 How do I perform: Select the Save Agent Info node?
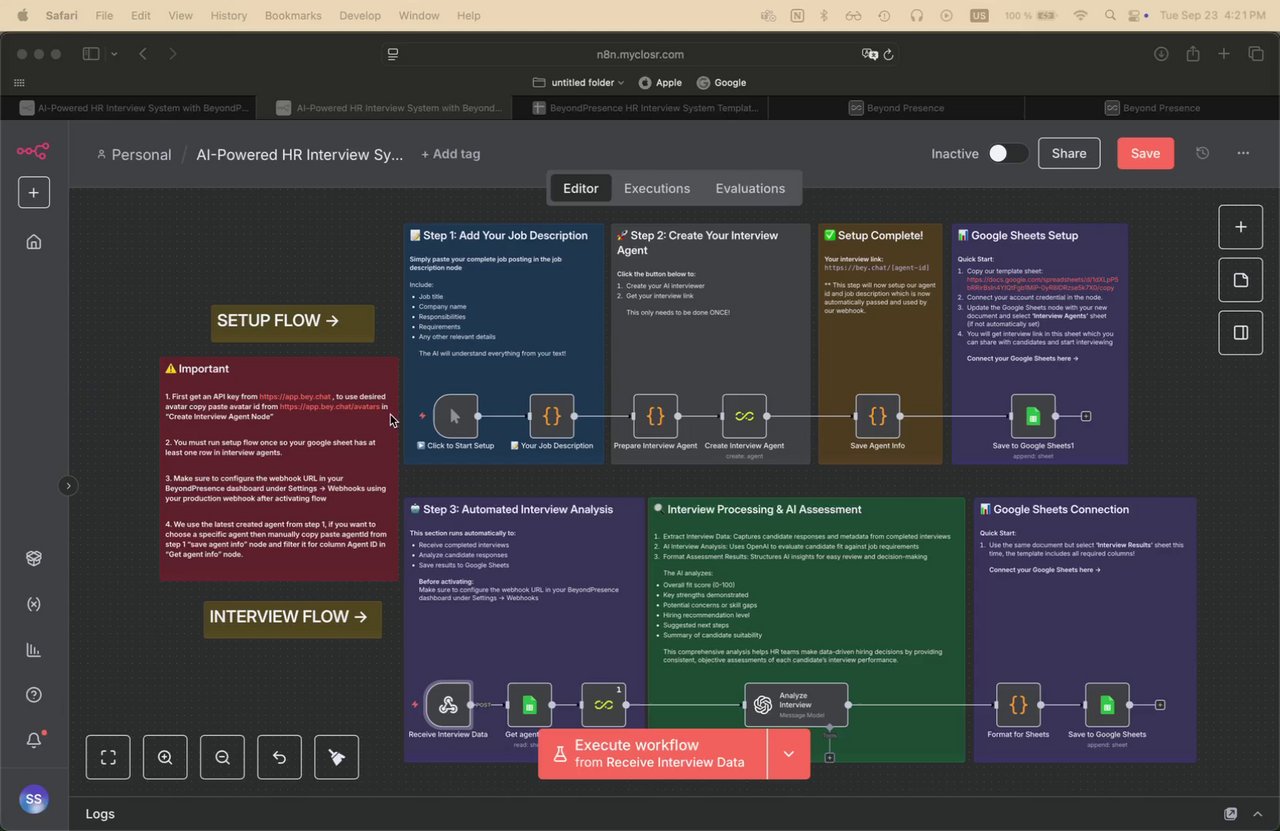pos(877,416)
